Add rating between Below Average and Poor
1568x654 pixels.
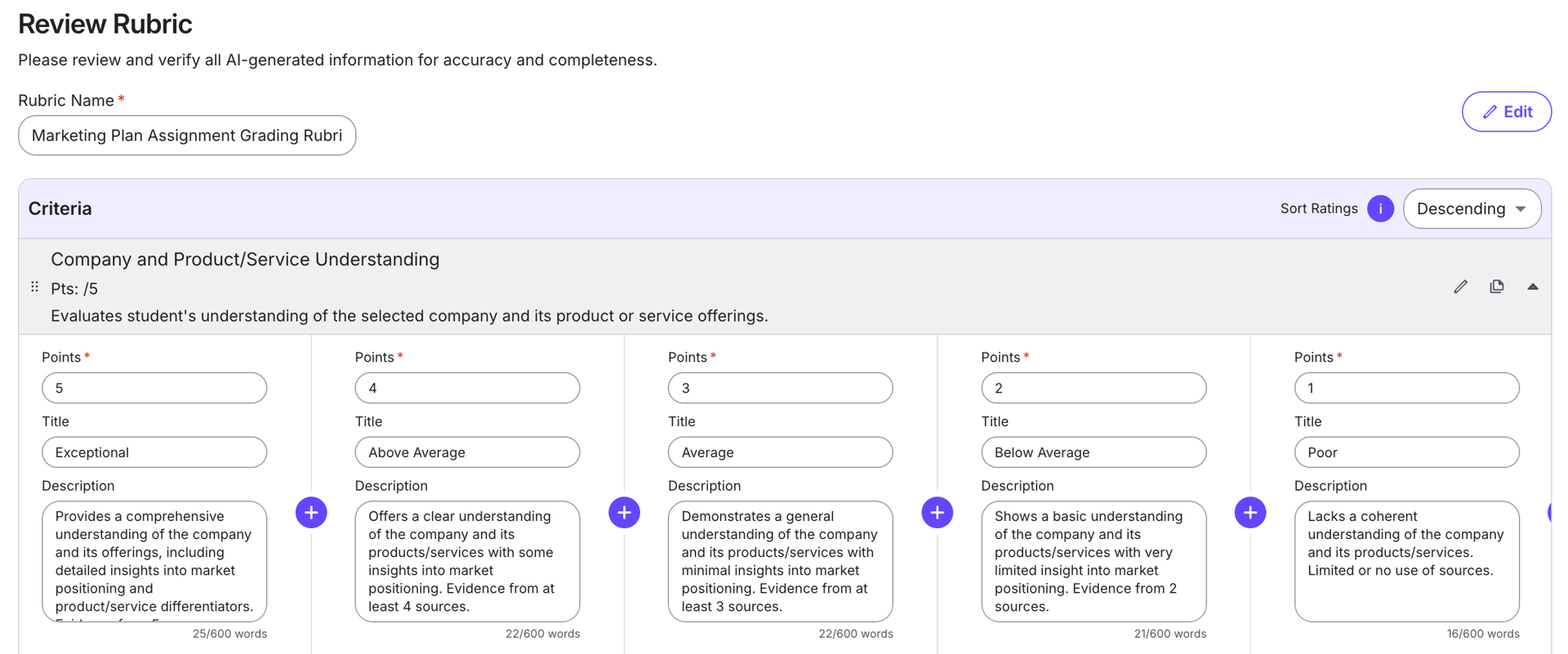pyautogui.click(x=1250, y=513)
